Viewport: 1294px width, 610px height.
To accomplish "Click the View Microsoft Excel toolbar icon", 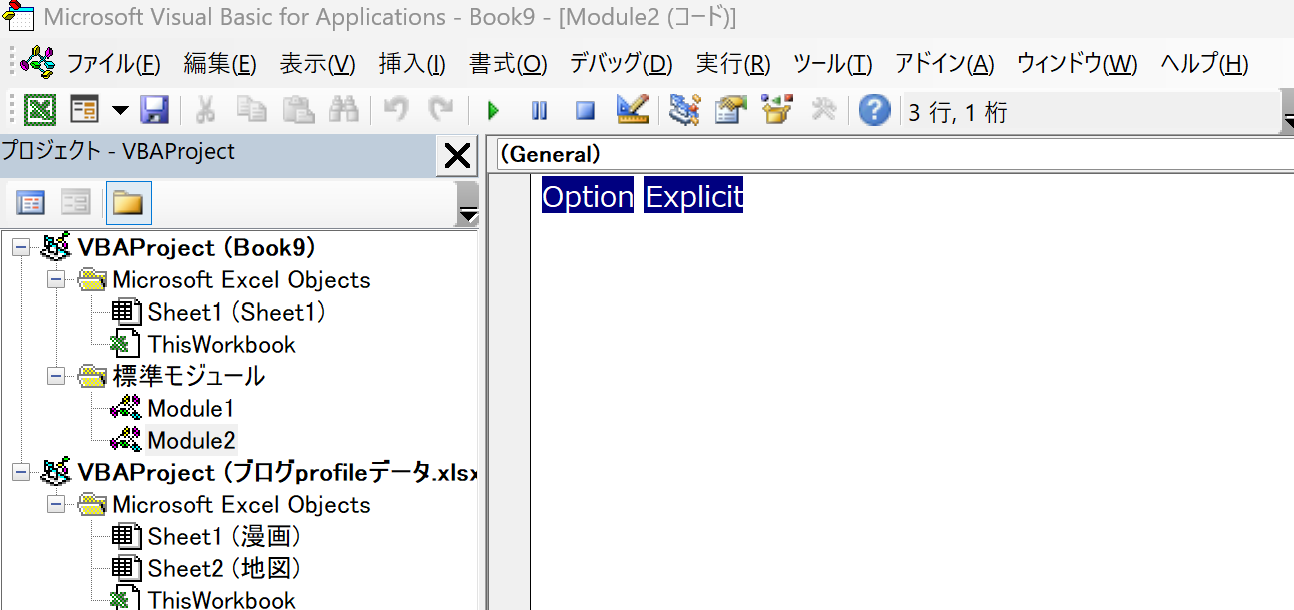I will tap(40, 110).
